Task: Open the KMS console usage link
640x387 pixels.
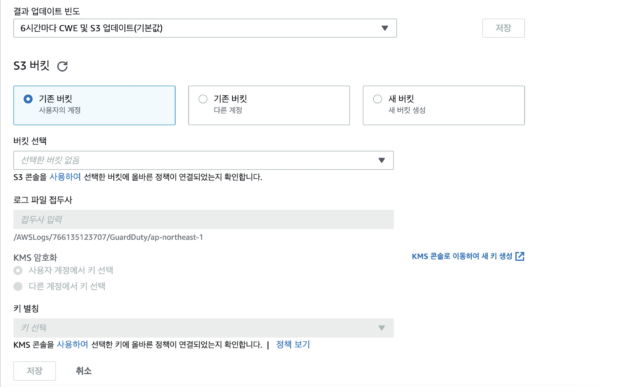Action: (x=72, y=345)
